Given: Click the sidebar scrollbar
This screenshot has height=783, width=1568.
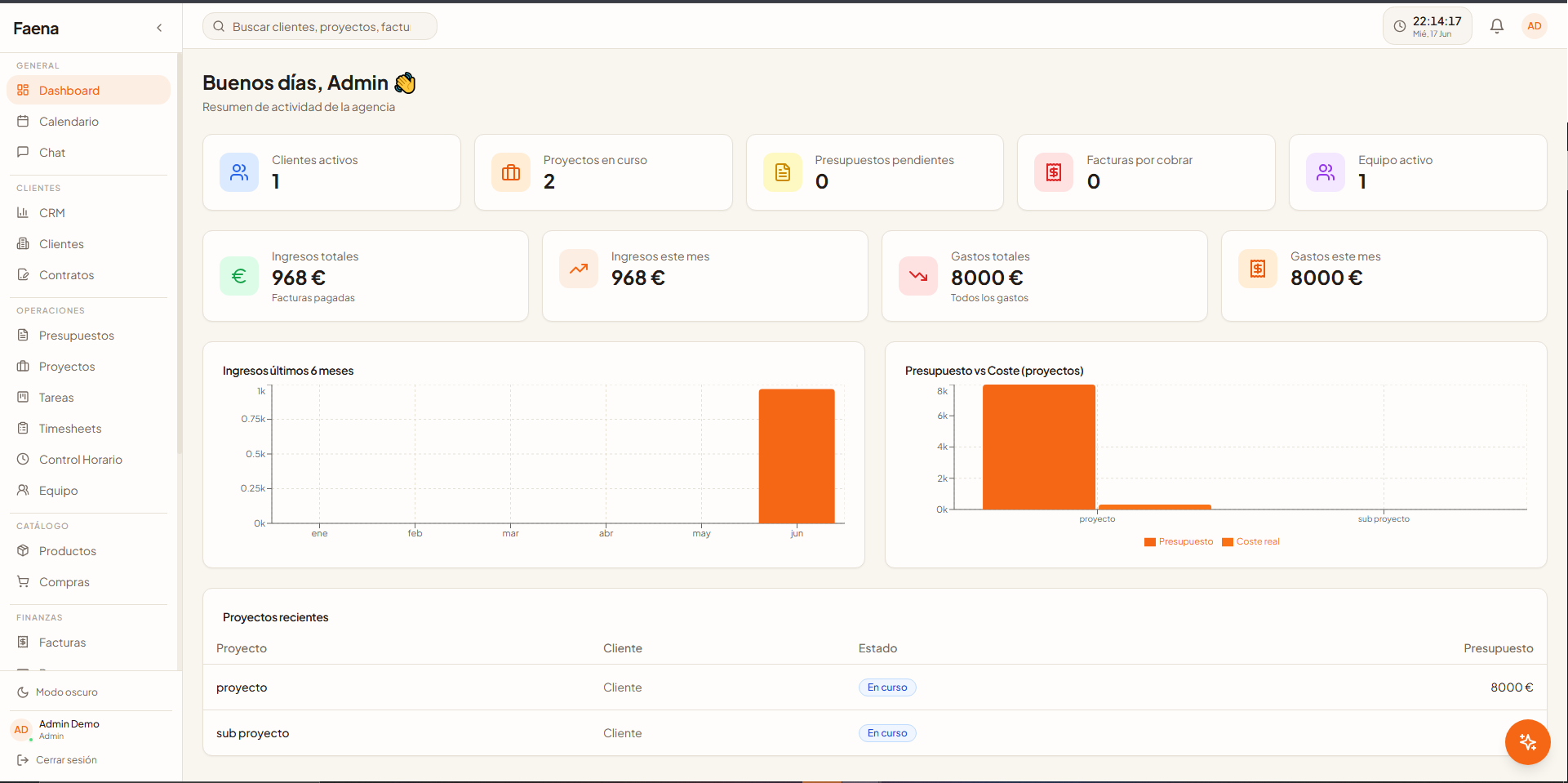Looking at the screenshot, I should [x=179, y=253].
